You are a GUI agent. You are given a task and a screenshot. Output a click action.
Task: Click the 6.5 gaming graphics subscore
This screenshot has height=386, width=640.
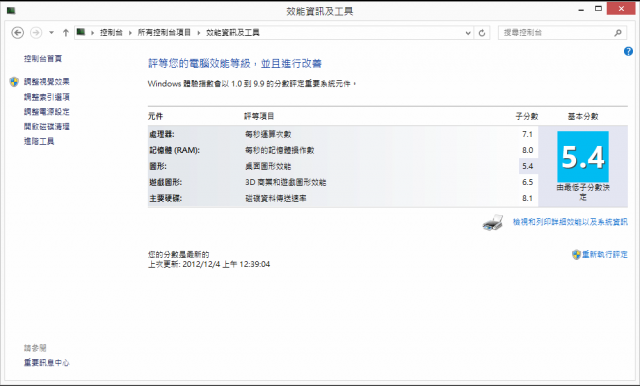click(527, 182)
